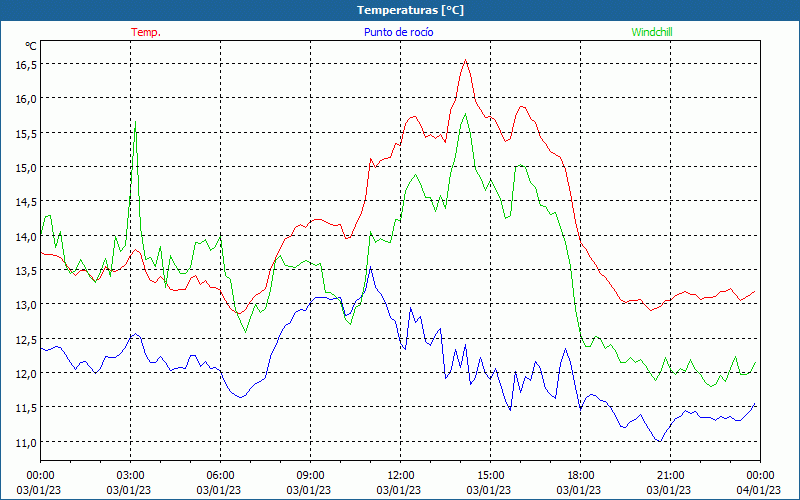Click the °C unit label above y-axis
Viewport: 800px width, 500px height.
pyautogui.click(x=30, y=46)
